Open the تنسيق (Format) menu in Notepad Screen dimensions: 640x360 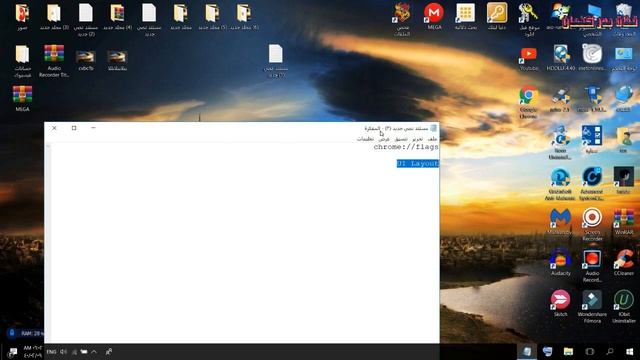[x=401, y=139]
